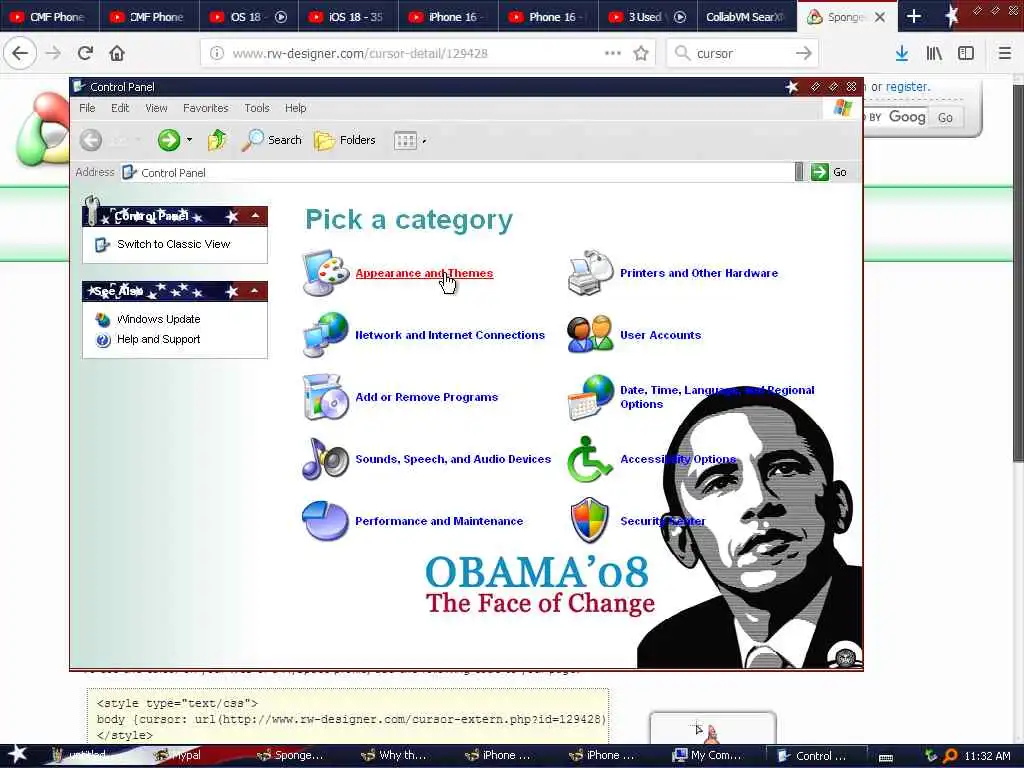The width and height of the screenshot is (1024, 768).
Task: Open the Add or Remove Programs icon
Action: [325, 396]
